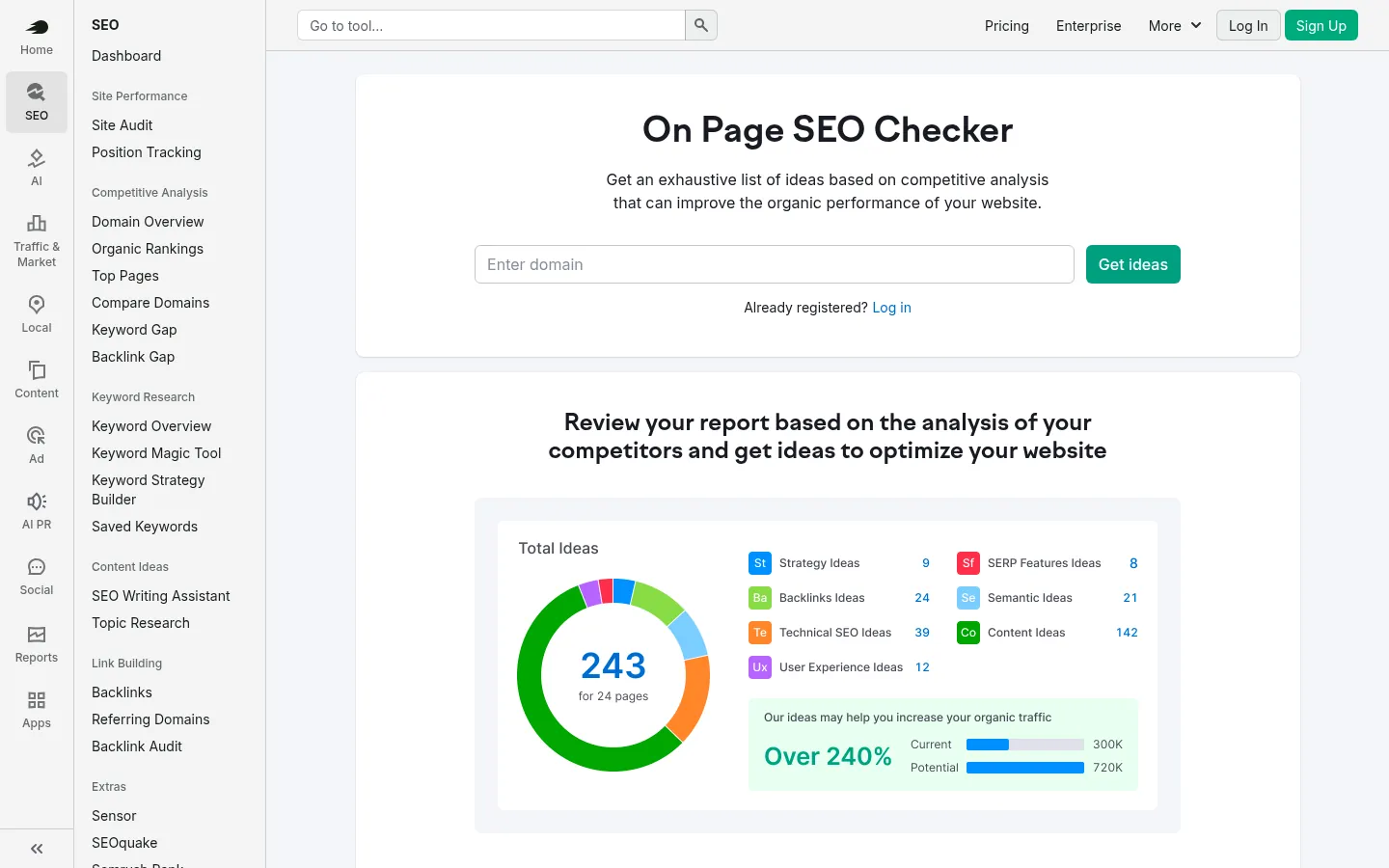
Task: Click the User Experience 'Ux' badge
Action: tap(760, 667)
